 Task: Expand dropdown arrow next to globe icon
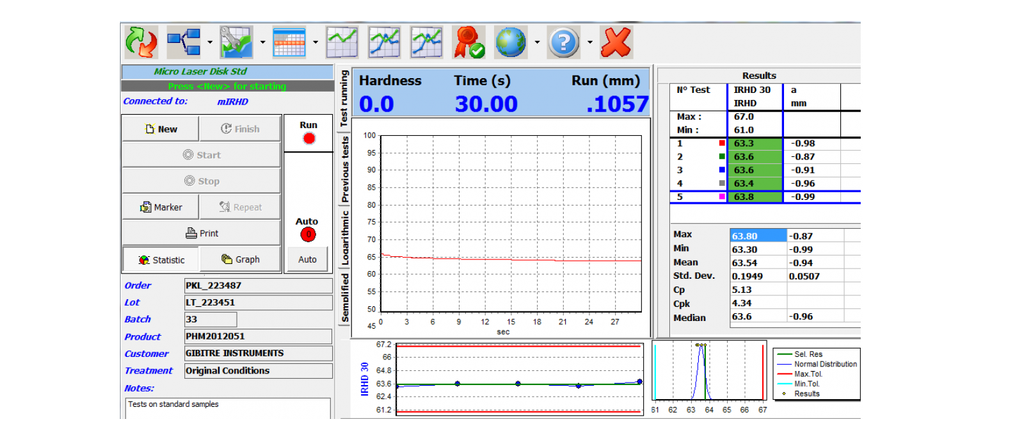coord(538,43)
